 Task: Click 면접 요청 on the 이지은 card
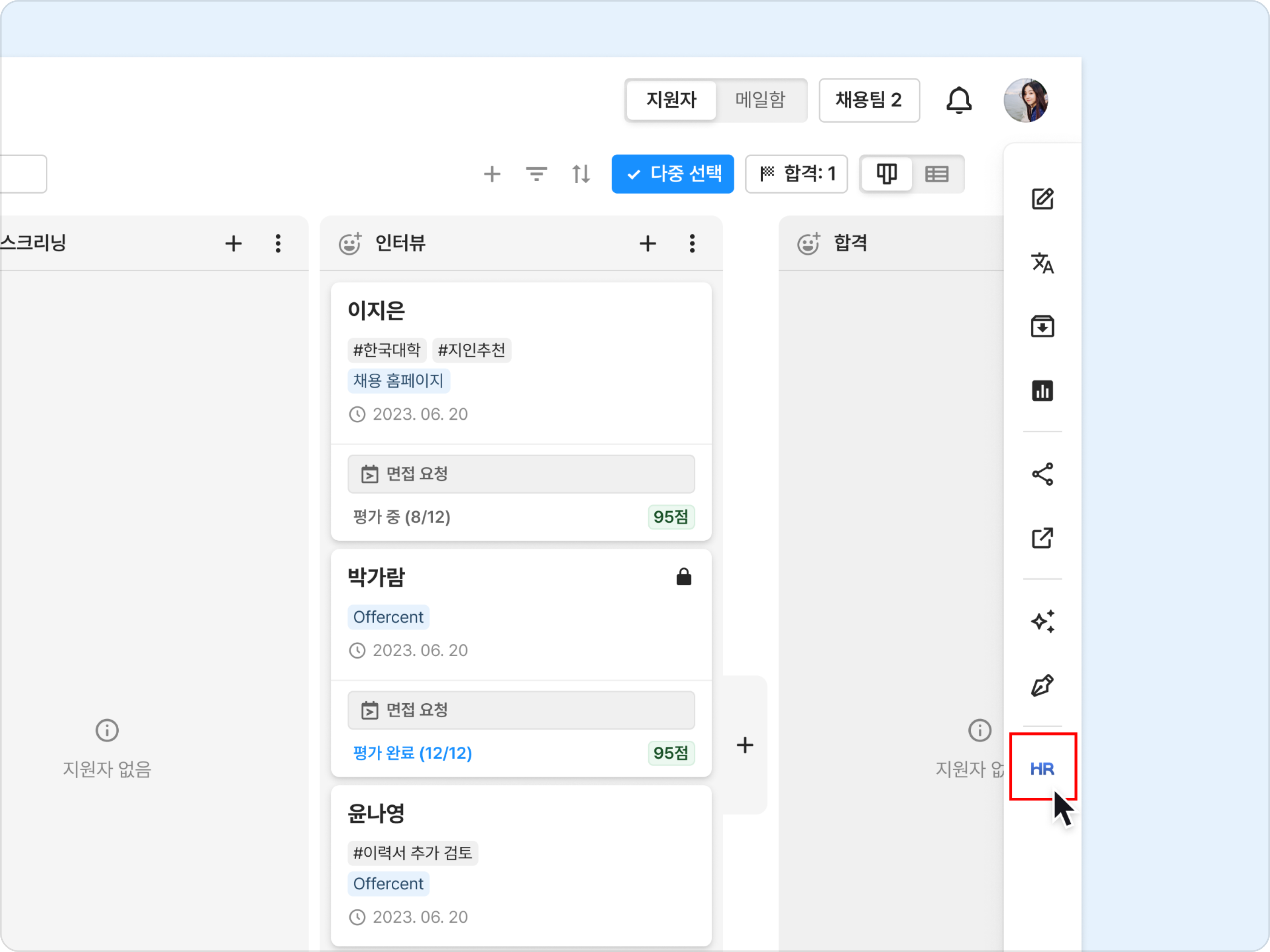click(x=521, y=474)
